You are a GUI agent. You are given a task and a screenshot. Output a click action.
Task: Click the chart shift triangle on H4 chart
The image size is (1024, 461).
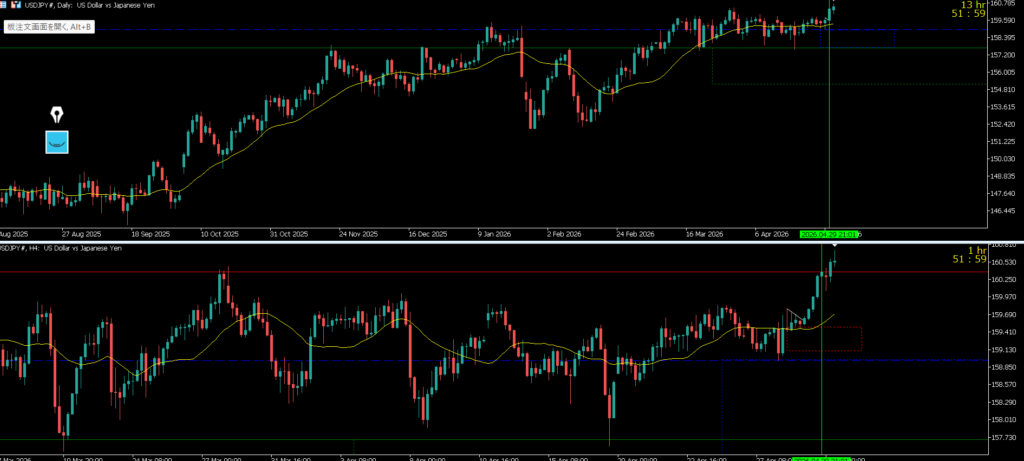[x=834, y=247]
